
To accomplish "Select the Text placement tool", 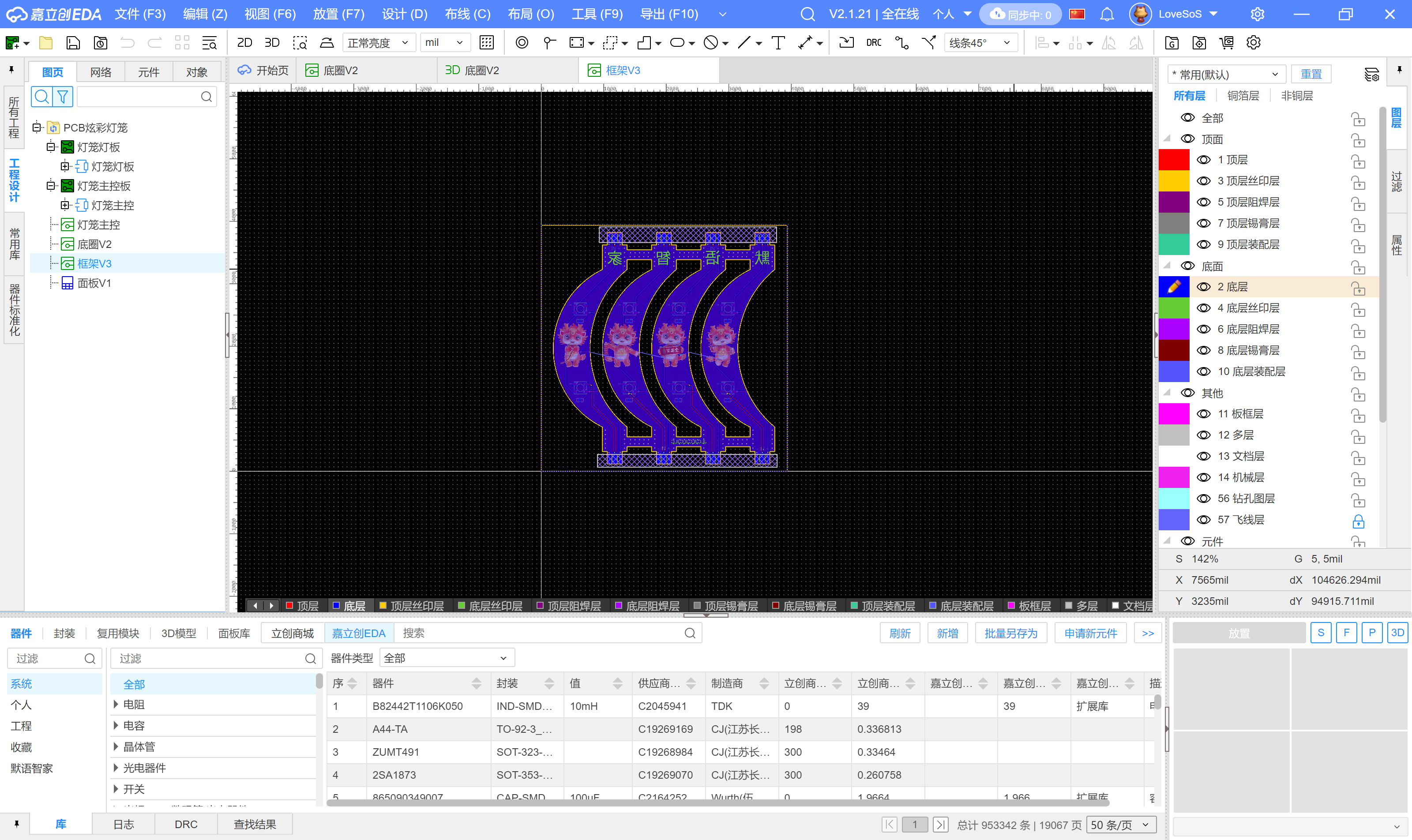I will pos(778,42).
